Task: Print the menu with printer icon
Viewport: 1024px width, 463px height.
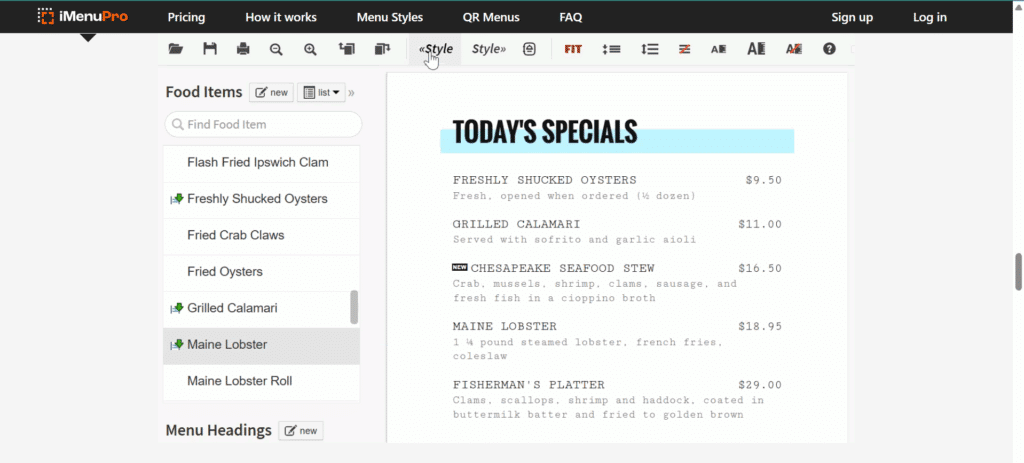Action: click(x=243, y=49)
